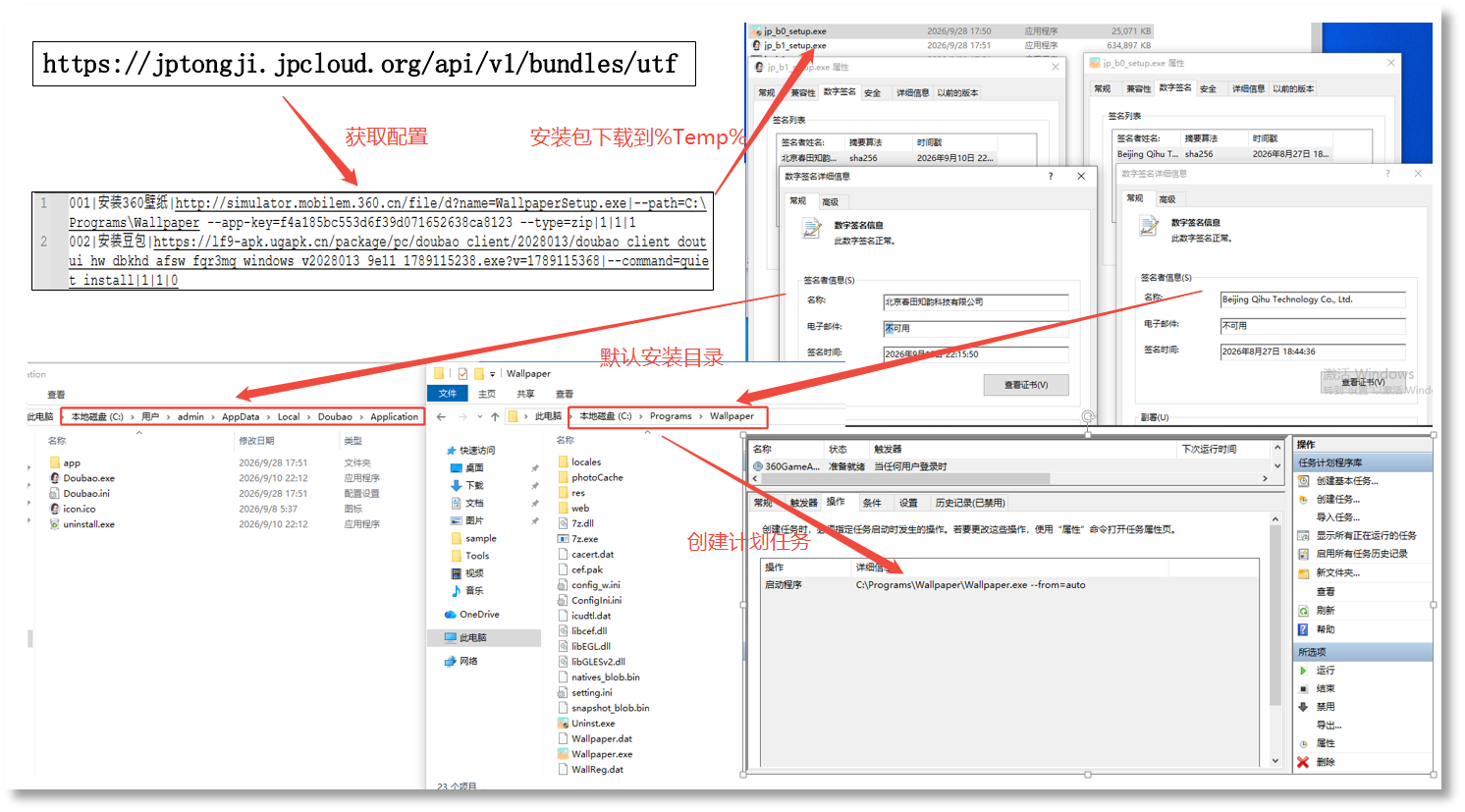Open the 历史记录(已禁用) tab
Image resolution: width=1465 pixels, height=812 pixels.
click(970, 503)
